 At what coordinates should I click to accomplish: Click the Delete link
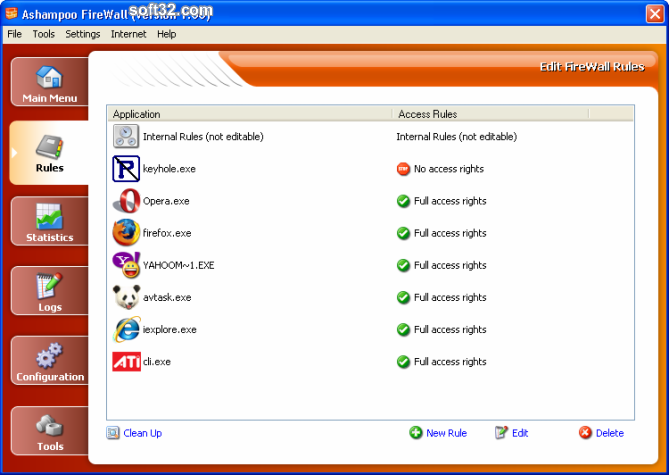click(610, 433)
